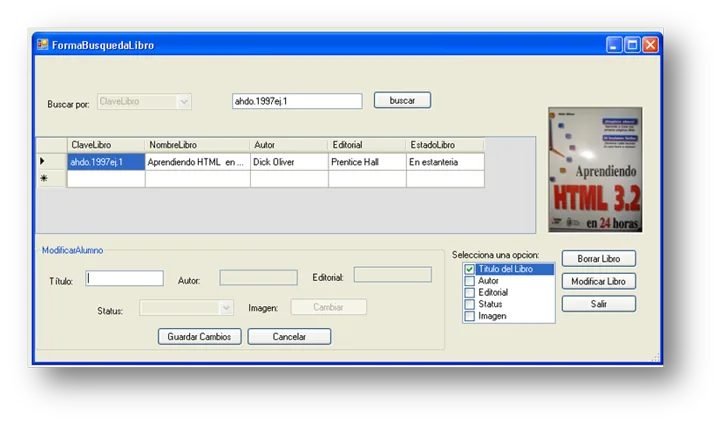Select the En estanteria cell
The image size is (720, 424).
pyautogui.click(x=445, y=162)
